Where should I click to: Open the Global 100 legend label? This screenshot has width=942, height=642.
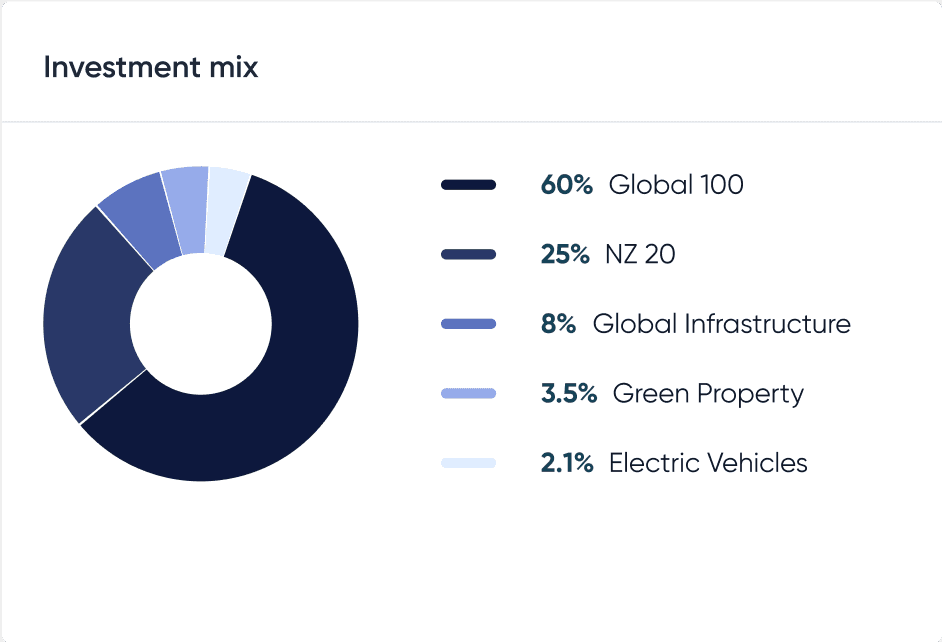[x=676, y=185]
